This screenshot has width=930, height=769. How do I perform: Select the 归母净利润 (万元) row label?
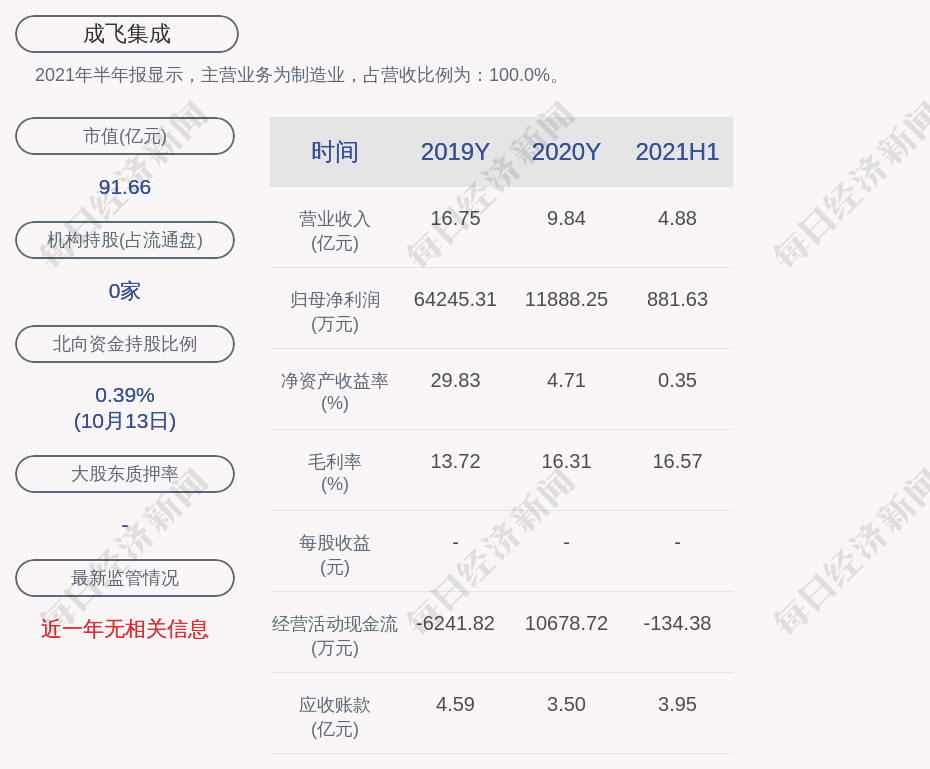335,312
